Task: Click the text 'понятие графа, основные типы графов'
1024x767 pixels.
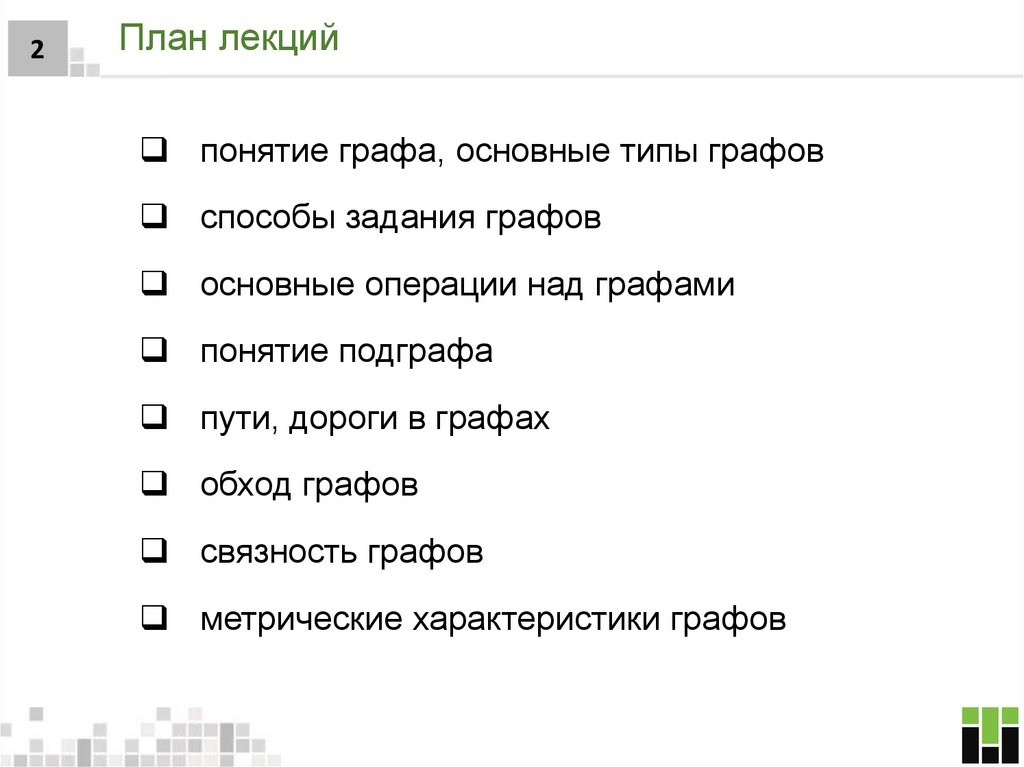Action: coord(511,153)
